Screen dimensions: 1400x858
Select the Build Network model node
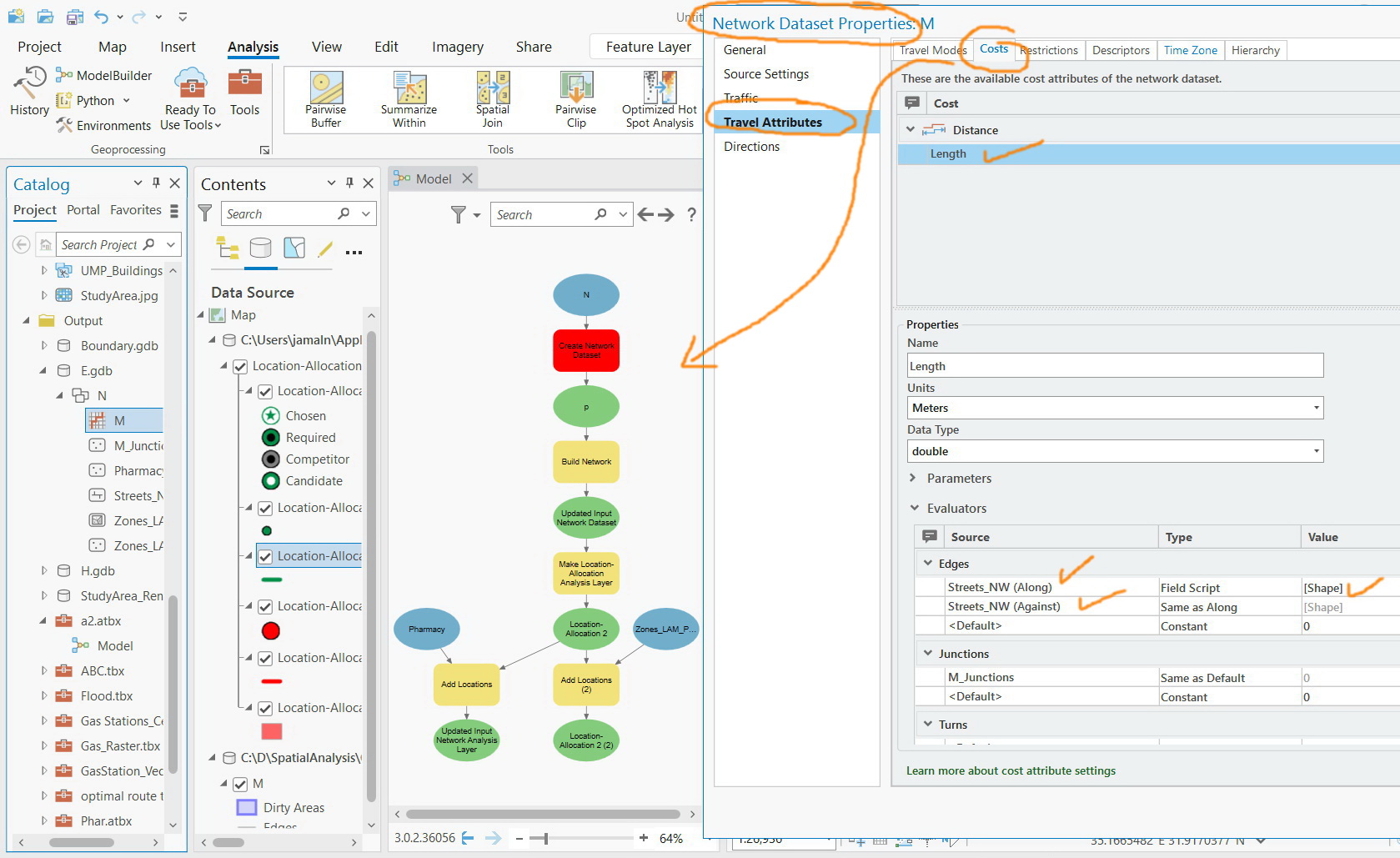point(586,462)
